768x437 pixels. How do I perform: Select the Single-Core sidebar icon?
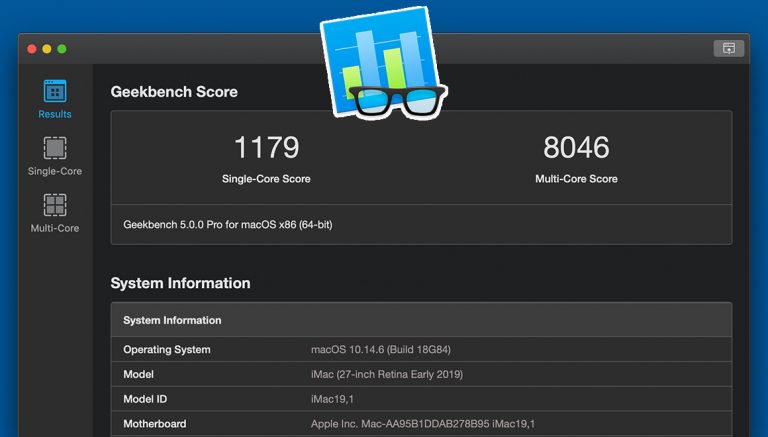55,148
